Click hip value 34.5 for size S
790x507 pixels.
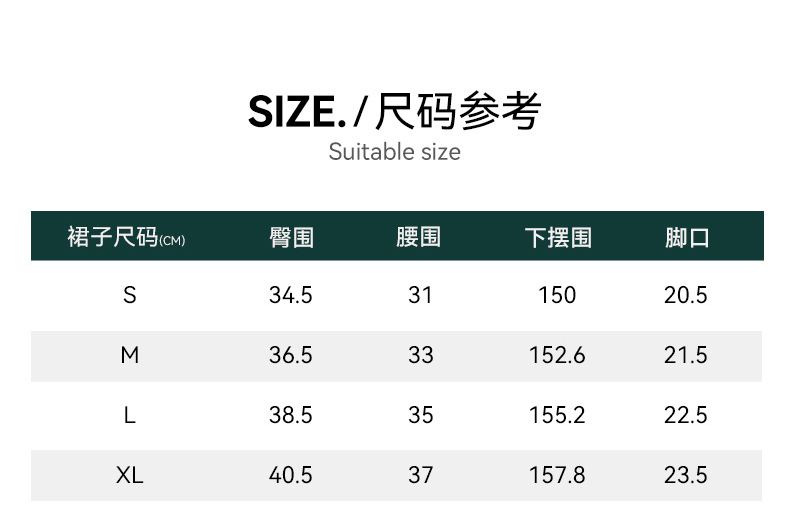tap(291, 295)
